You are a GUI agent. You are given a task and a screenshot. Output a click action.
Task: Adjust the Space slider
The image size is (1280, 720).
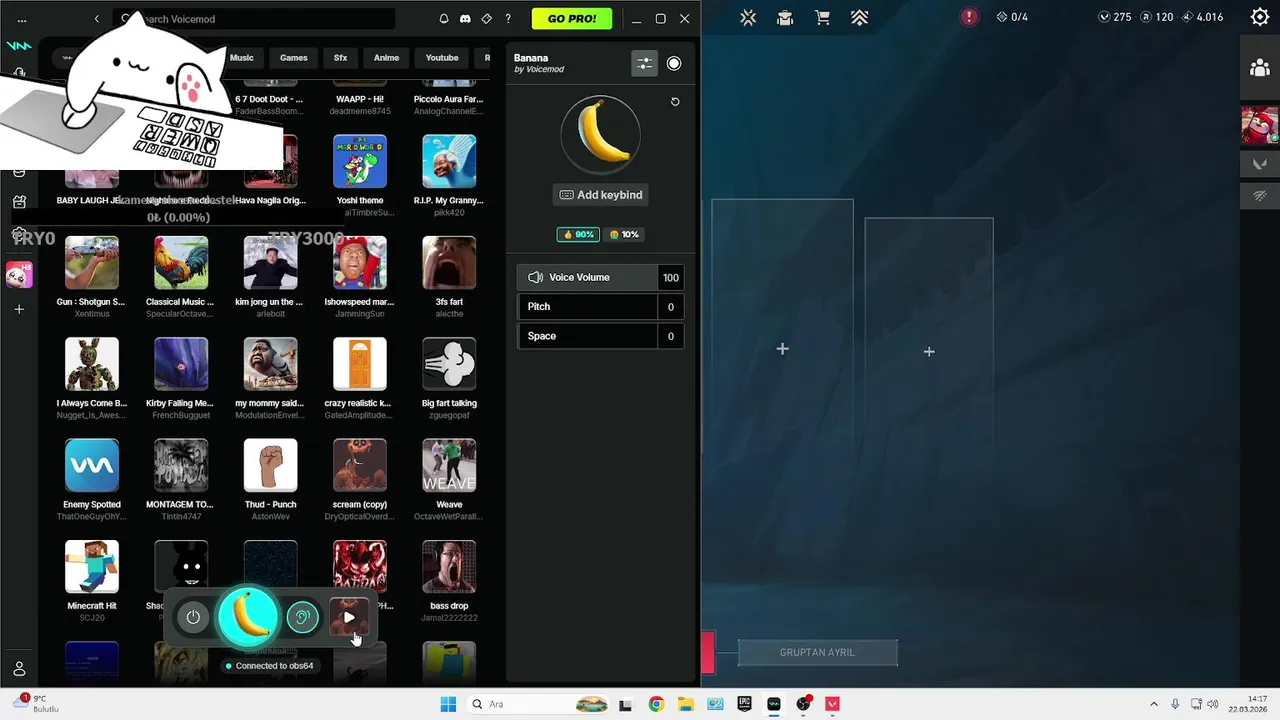(587, 336)
